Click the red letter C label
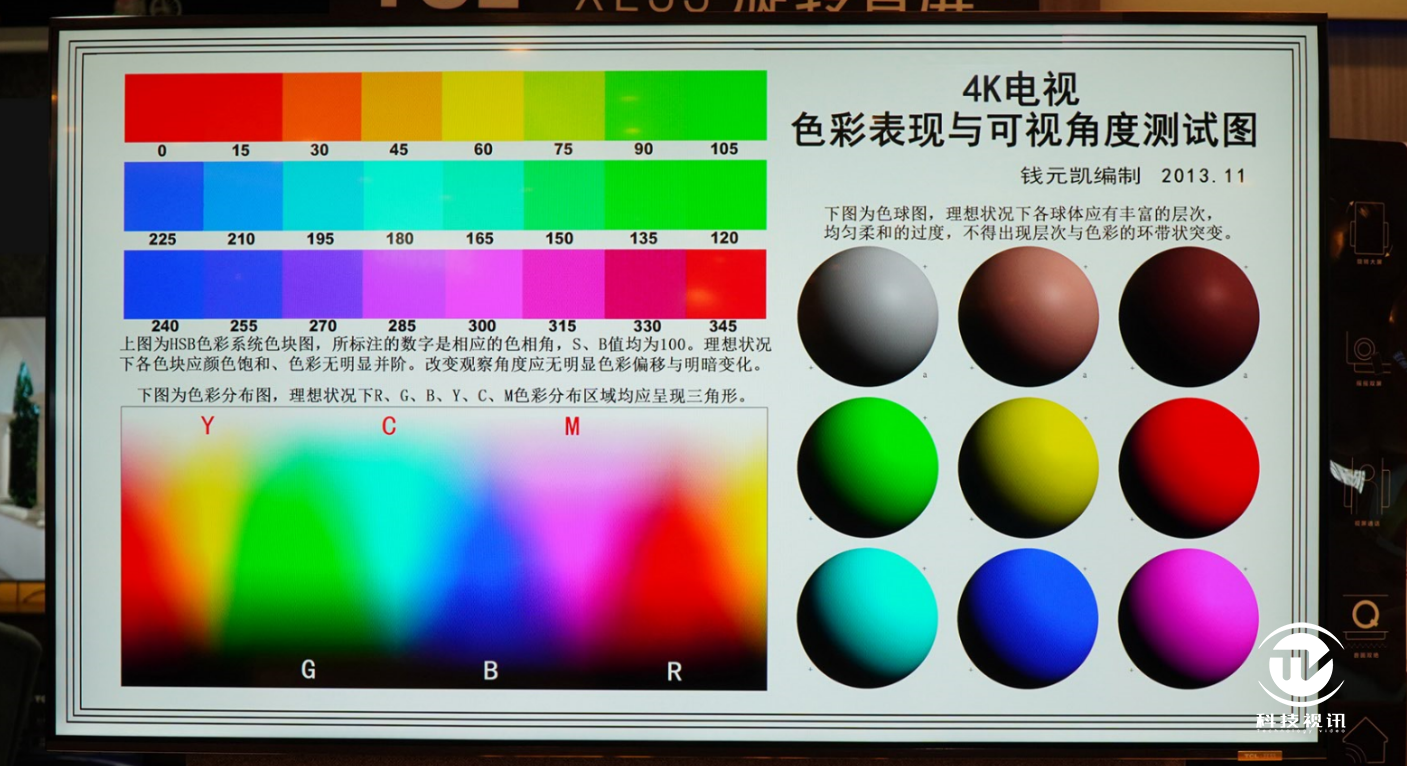Screen dimensions: 1407x766 click(389, 427)
